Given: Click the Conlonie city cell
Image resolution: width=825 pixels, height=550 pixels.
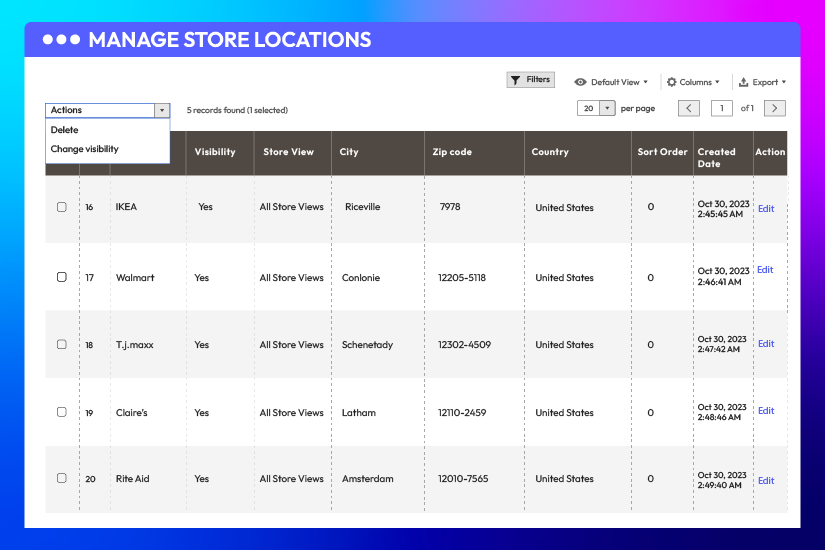Looking at the screenshot, I should 361,278.
